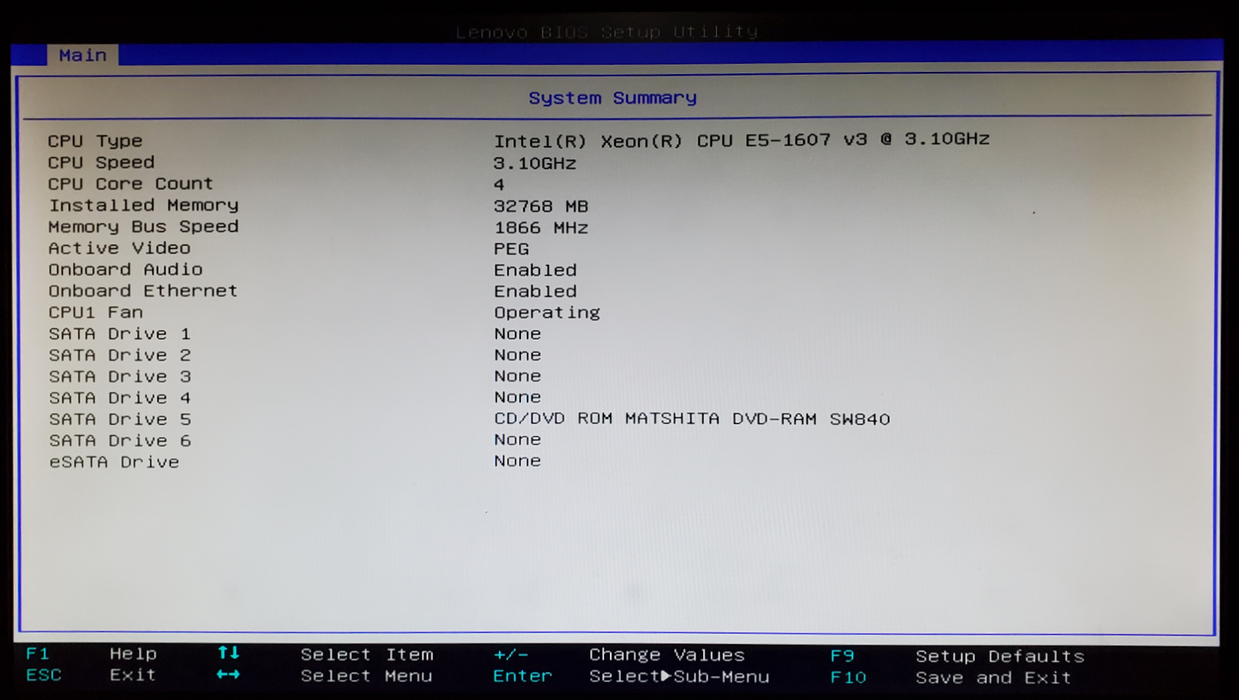1239x700 pixels.
Task: Click the core count value 4
Action: [x=499, y=185]
